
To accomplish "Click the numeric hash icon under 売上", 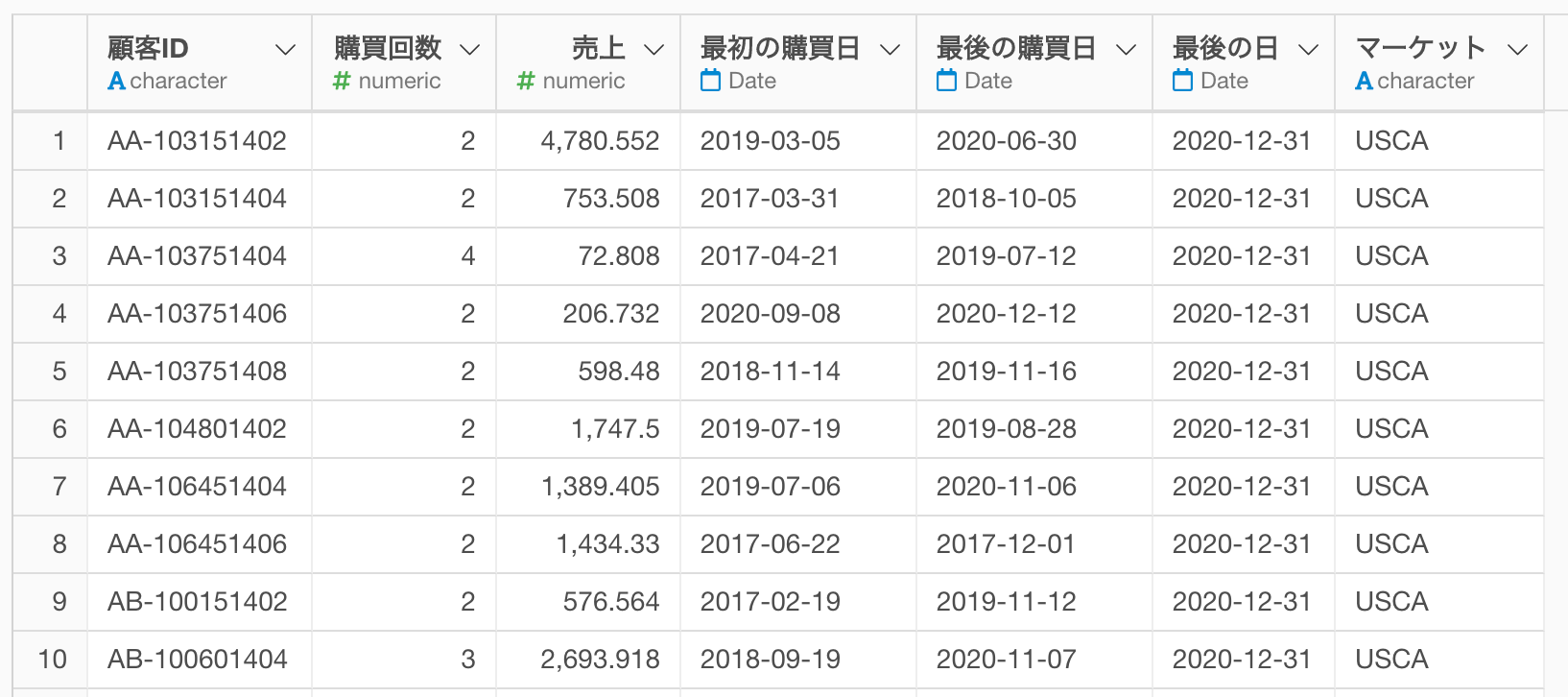I will coord(525,82).
